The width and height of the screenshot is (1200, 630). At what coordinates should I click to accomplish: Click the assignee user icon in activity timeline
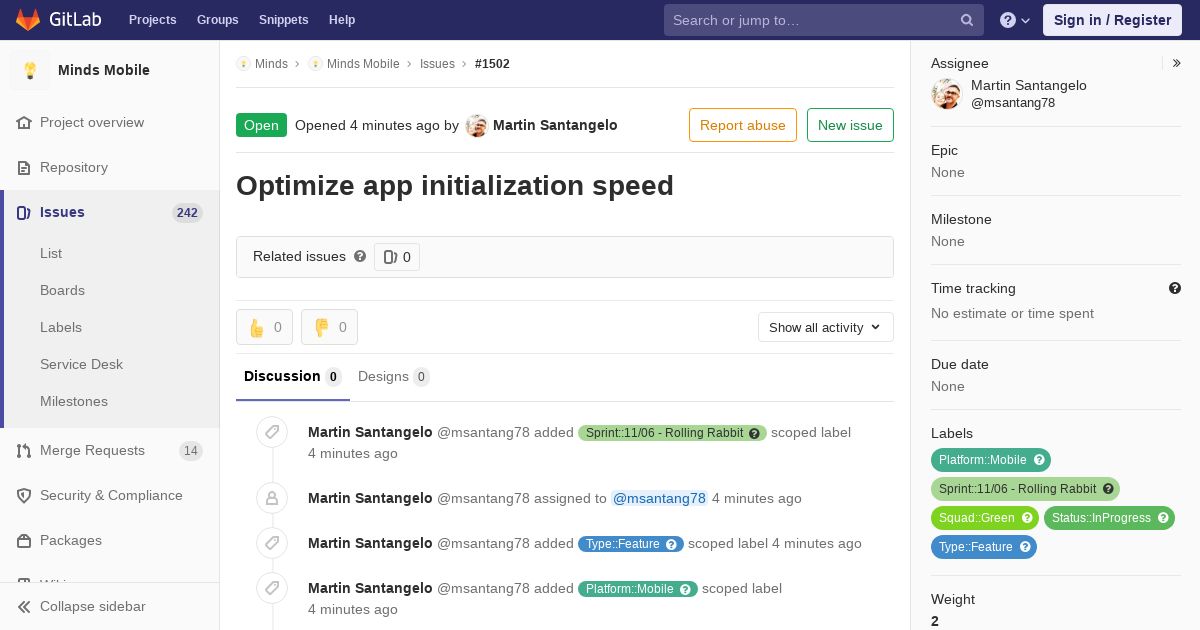(272, 497)
